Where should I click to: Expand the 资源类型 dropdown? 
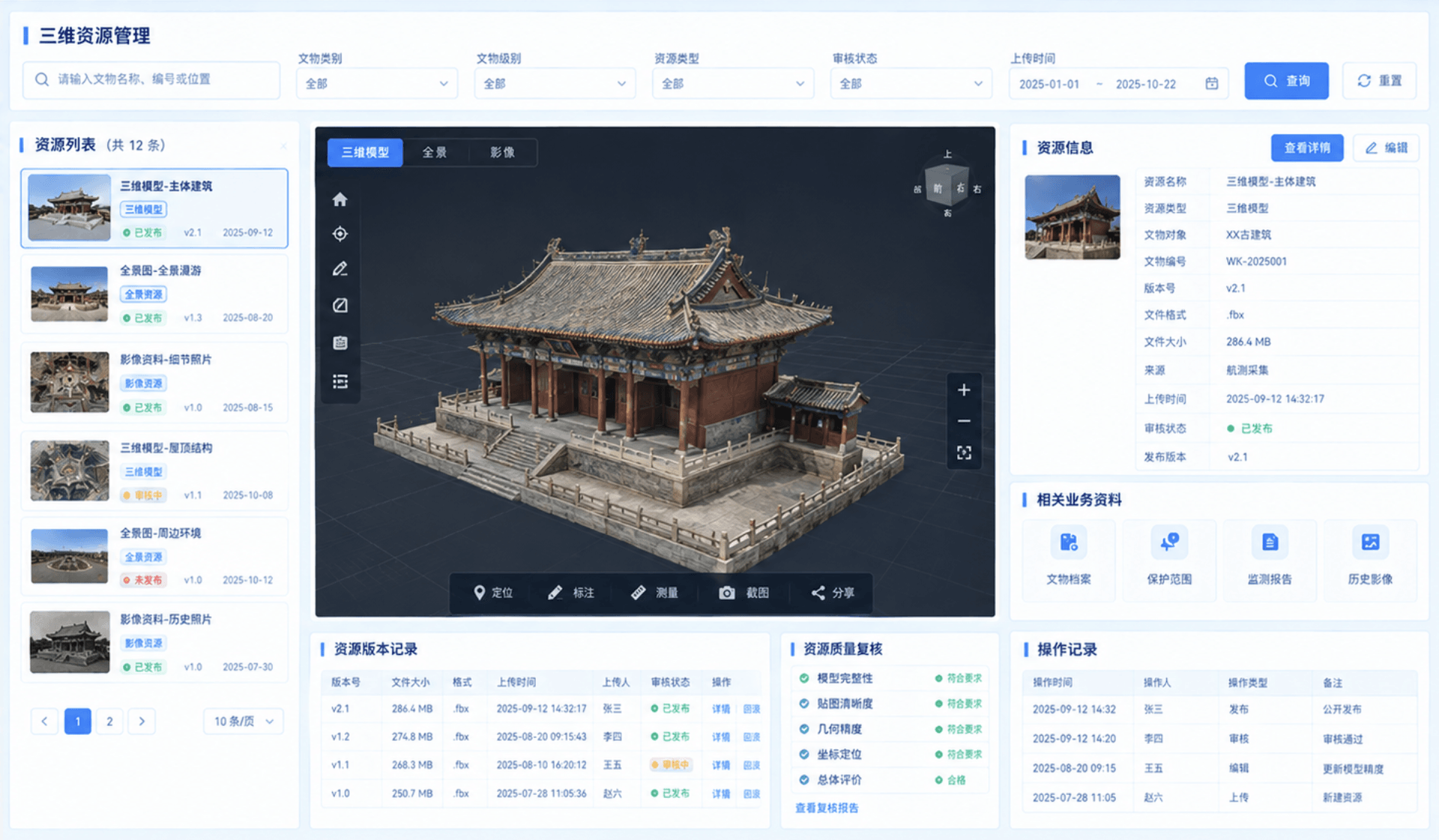point(733,83)
